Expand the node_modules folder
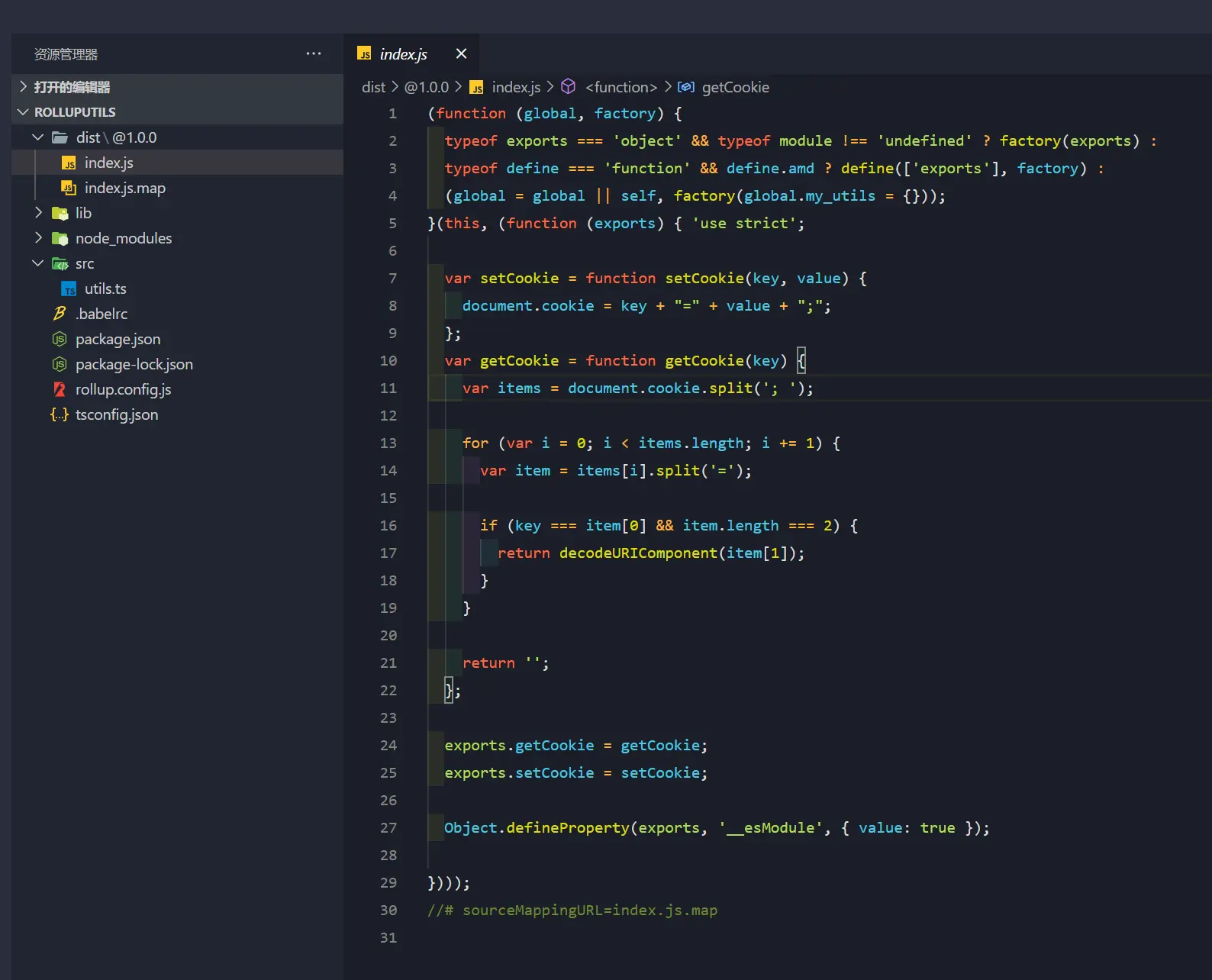 point(38,238)
